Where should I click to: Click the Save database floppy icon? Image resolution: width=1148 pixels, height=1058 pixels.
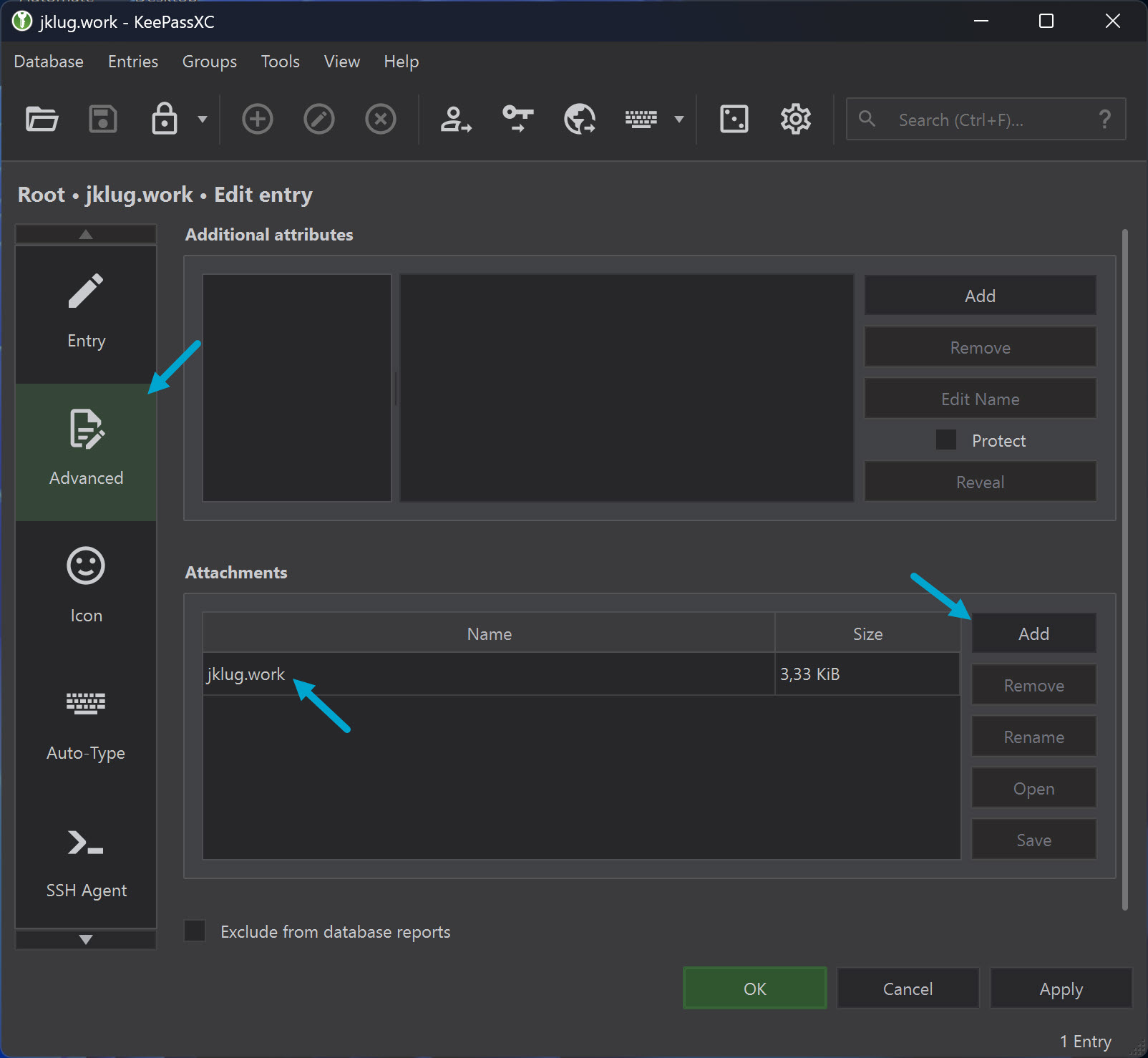[x=103, y=119]
